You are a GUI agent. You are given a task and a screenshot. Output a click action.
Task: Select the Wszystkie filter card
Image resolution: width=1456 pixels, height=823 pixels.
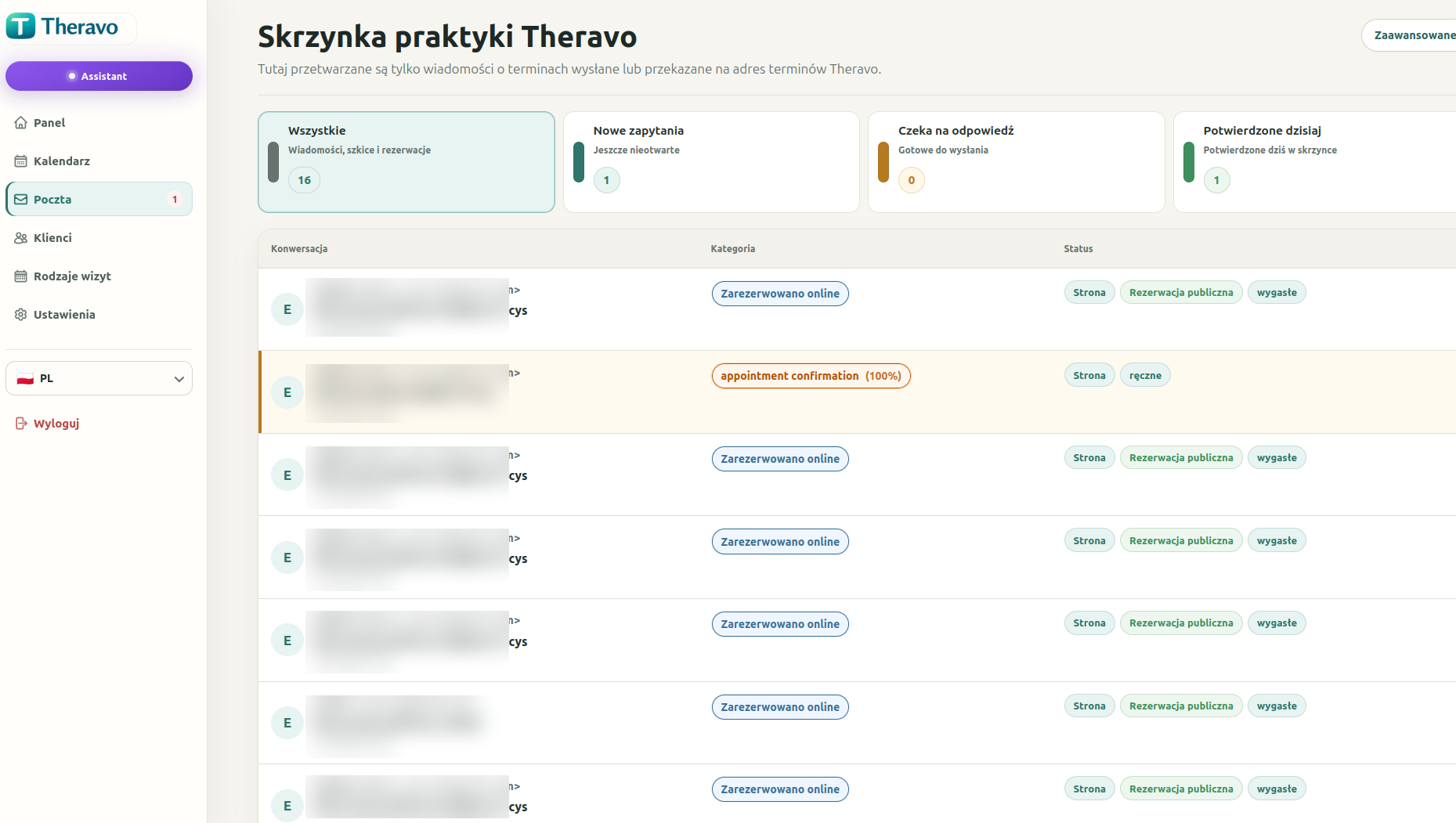tap(406, 162)
